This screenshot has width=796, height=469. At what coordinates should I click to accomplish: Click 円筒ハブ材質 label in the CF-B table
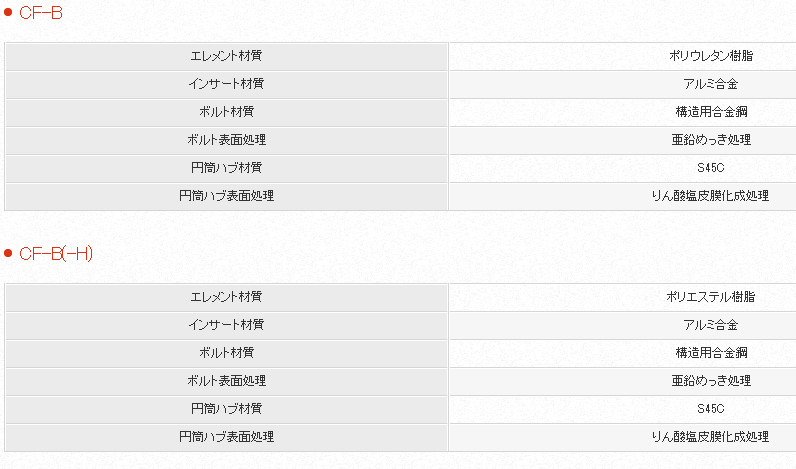[x=226, y=168]
